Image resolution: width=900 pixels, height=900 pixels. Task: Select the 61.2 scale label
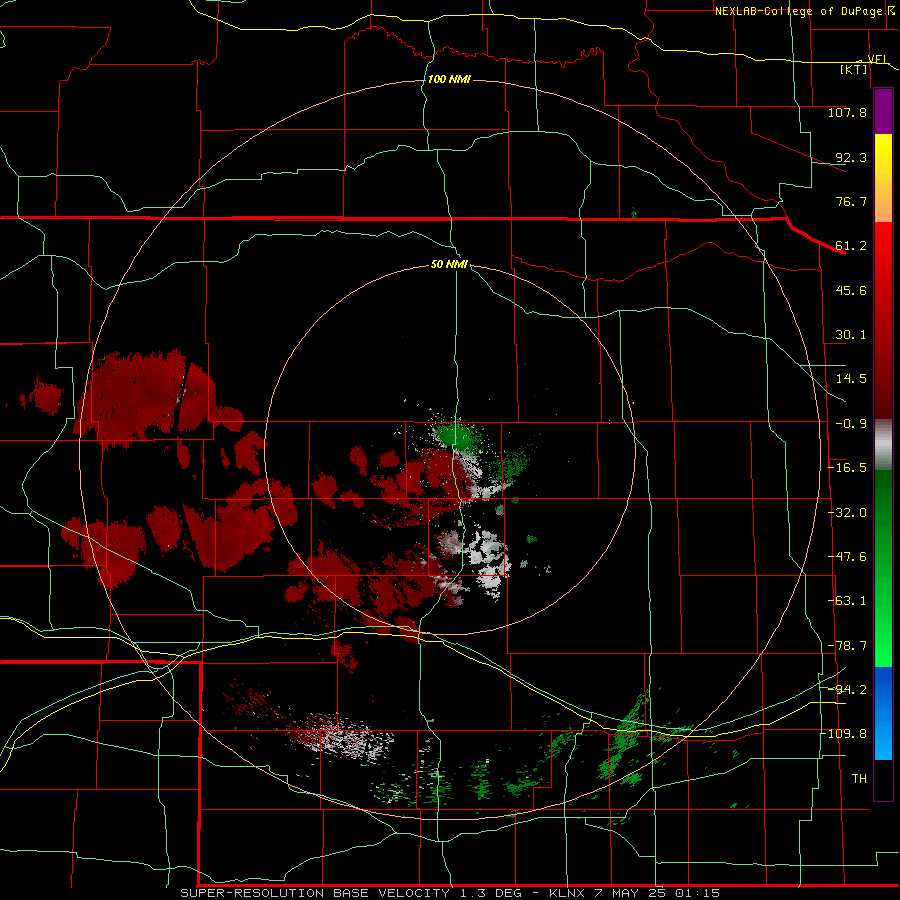click(x=851, y=246)
